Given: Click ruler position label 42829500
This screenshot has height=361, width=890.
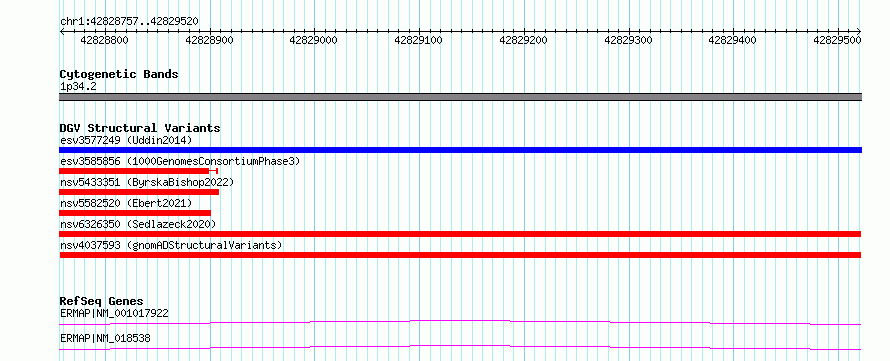Looking at the screenshot, I should click(x=837, y=40).
